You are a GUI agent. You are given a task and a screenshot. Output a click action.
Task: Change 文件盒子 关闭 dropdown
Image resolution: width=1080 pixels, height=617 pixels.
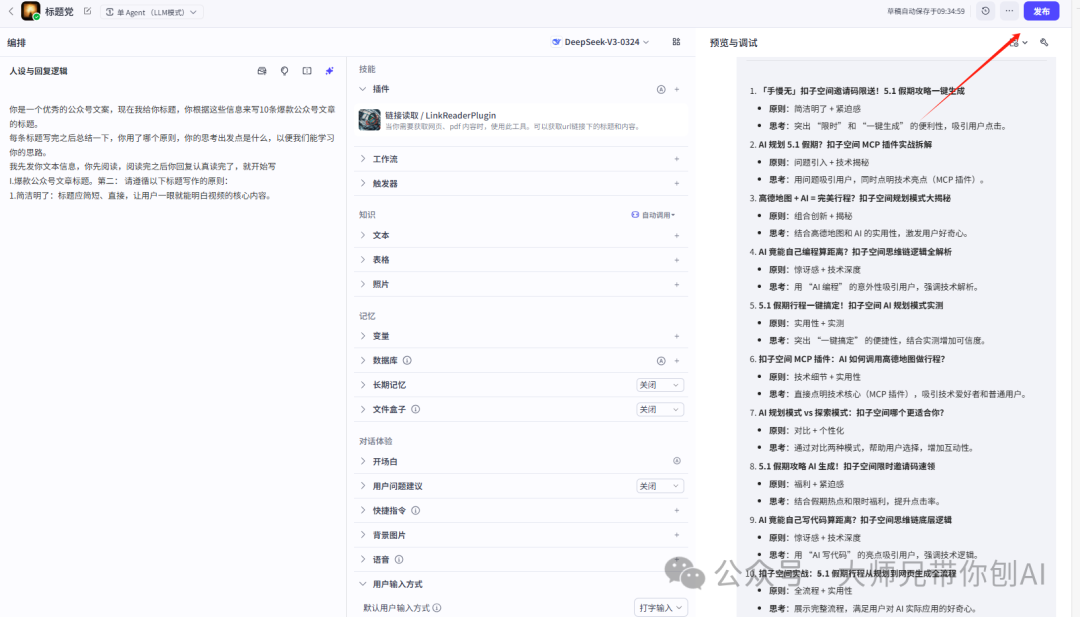tap(659, 410)
